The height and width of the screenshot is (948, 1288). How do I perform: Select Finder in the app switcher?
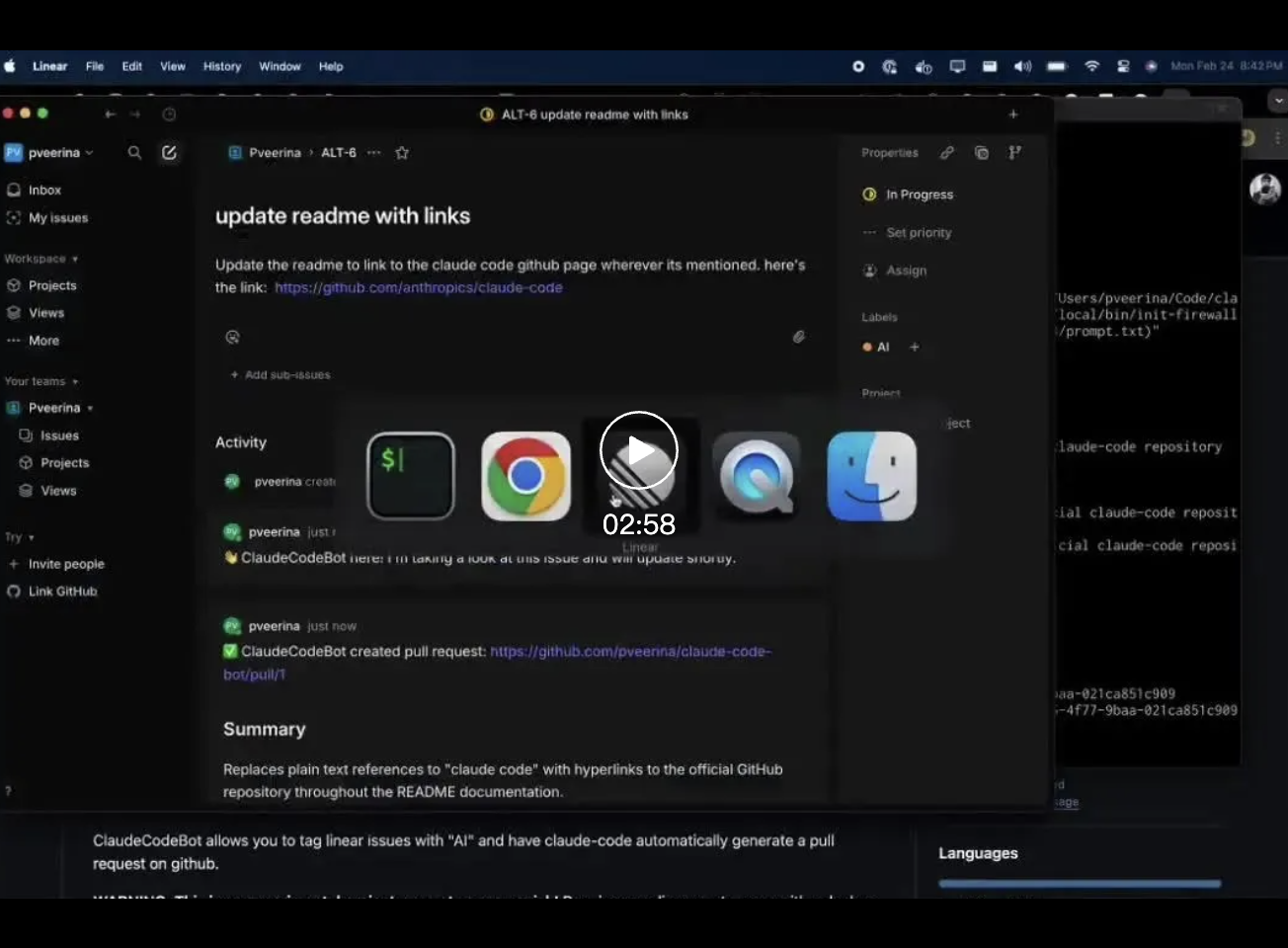[871, 476]
